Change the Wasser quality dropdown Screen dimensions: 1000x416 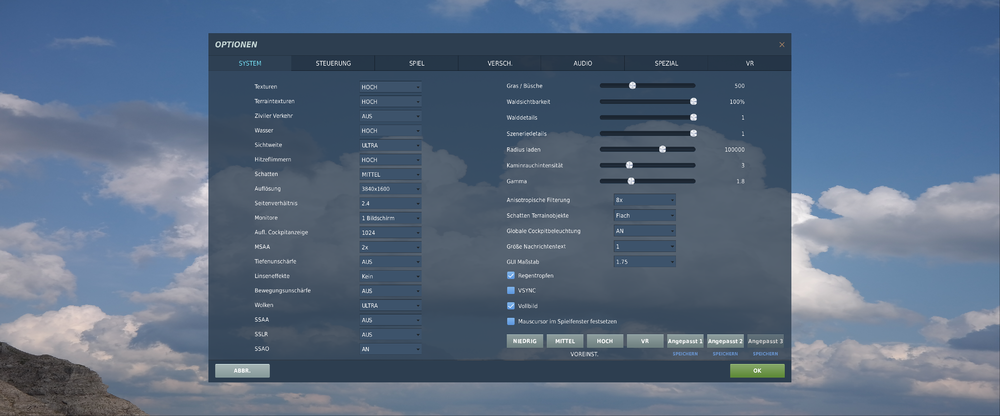pyautogui.click(x=390, y=131)
